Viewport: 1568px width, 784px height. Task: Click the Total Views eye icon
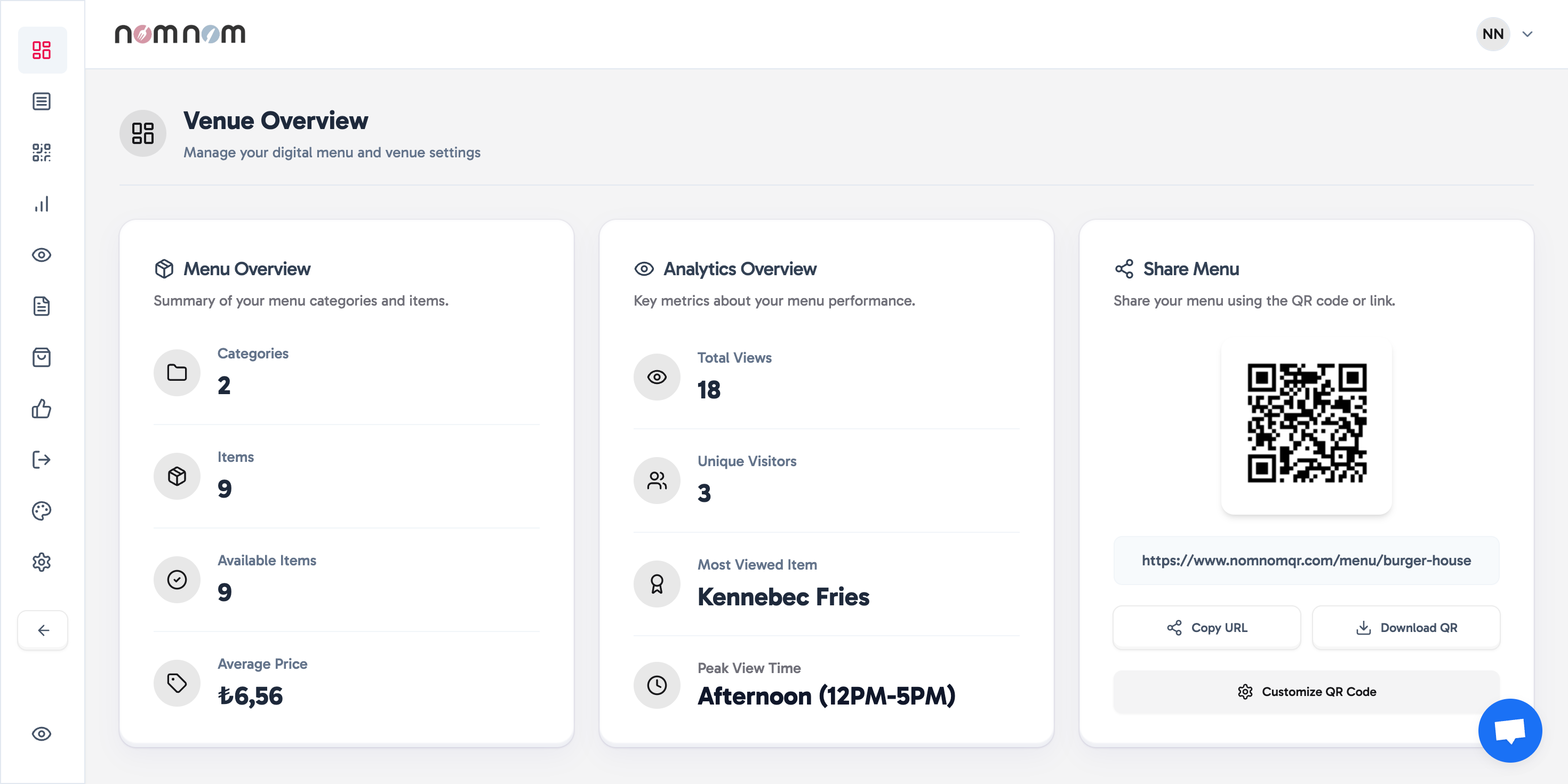pos(657,377)
